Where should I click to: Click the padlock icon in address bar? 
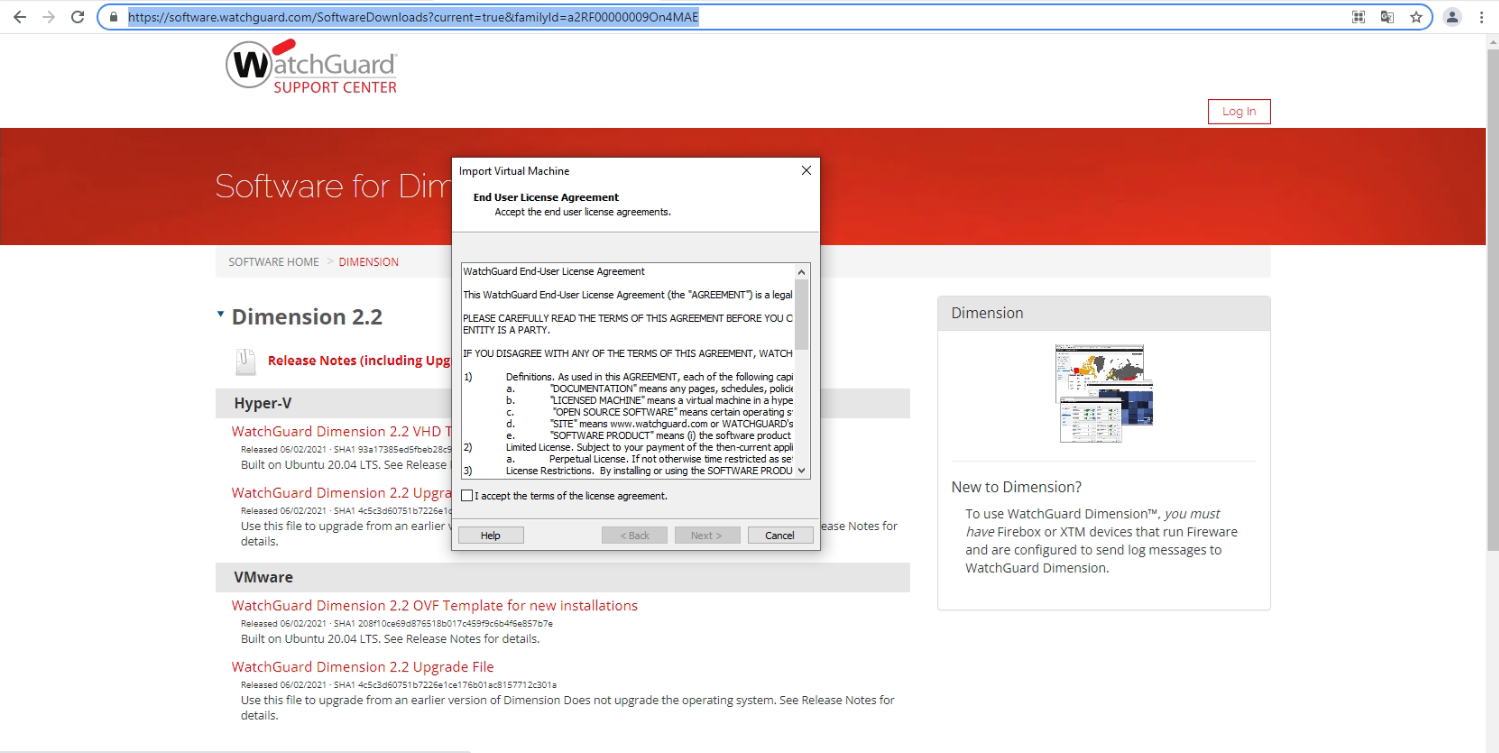click(x=113, y=17)
